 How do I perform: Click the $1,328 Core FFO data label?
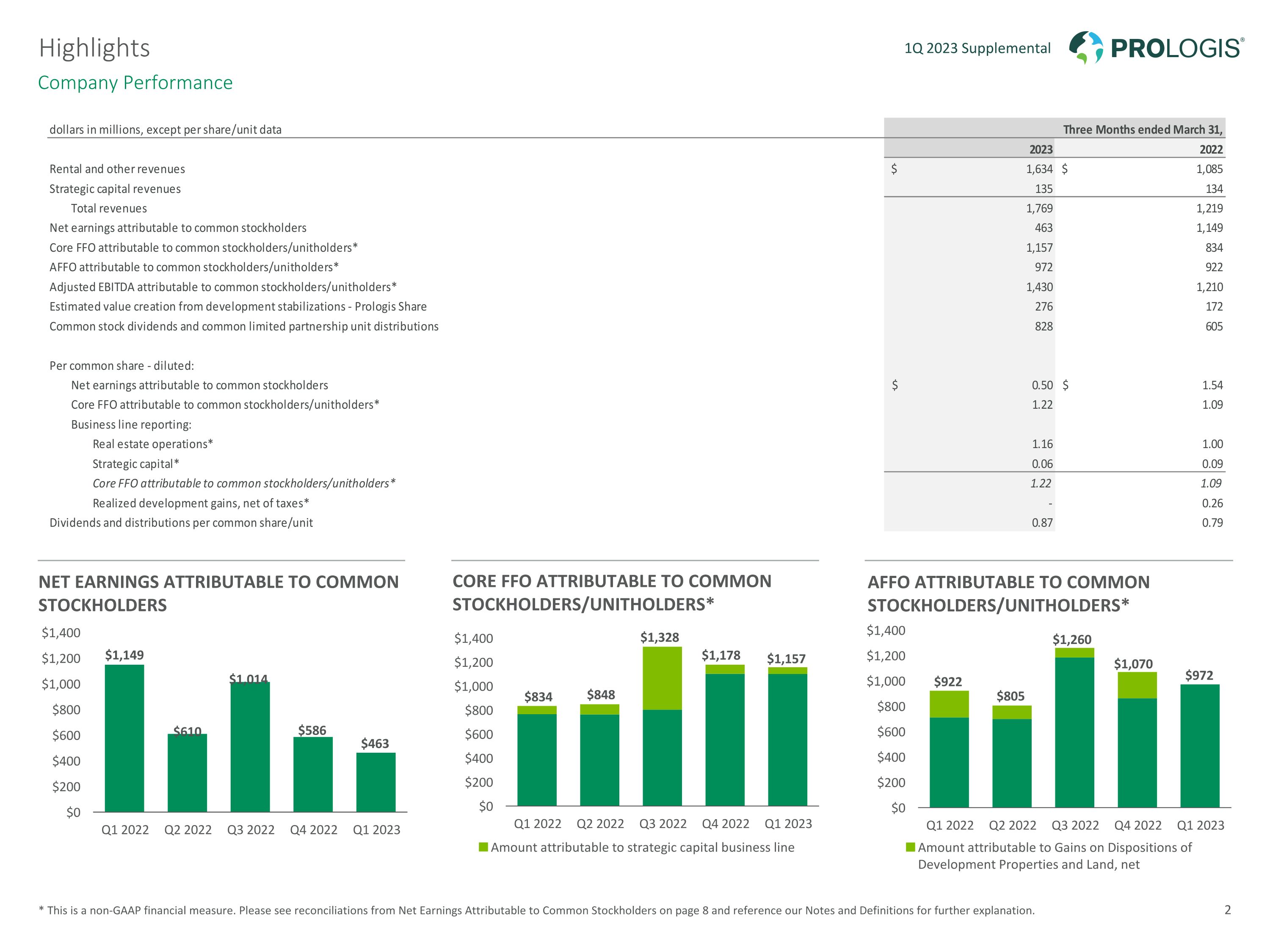click(x=660, y=637)
